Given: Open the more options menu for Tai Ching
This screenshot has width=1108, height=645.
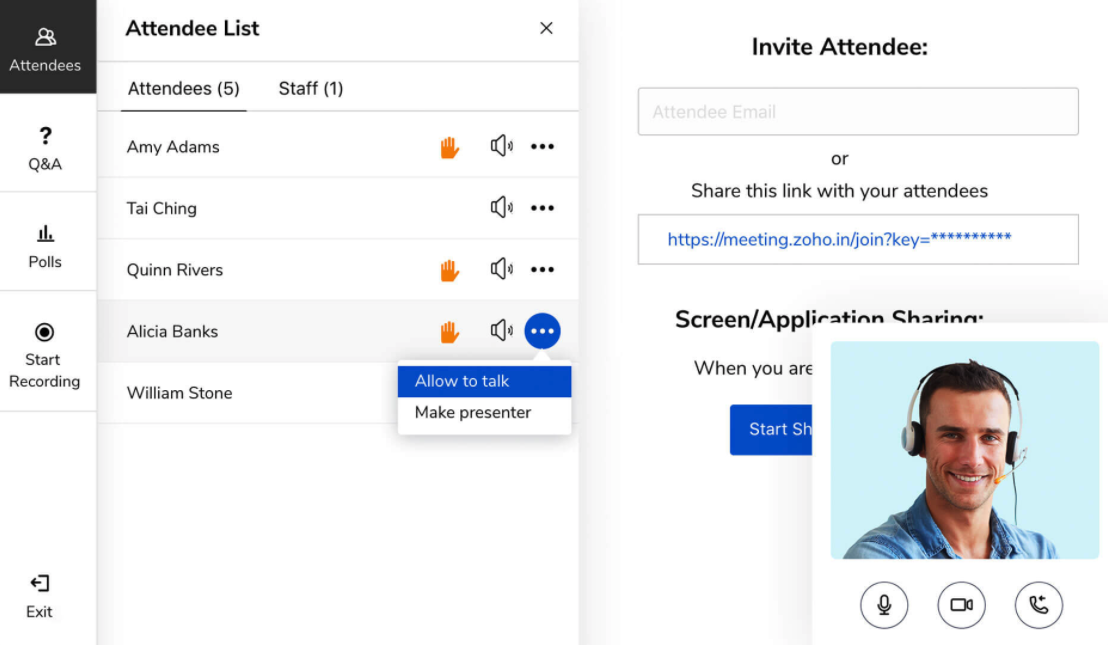Looking at the screenshot, I should [542, 208].
